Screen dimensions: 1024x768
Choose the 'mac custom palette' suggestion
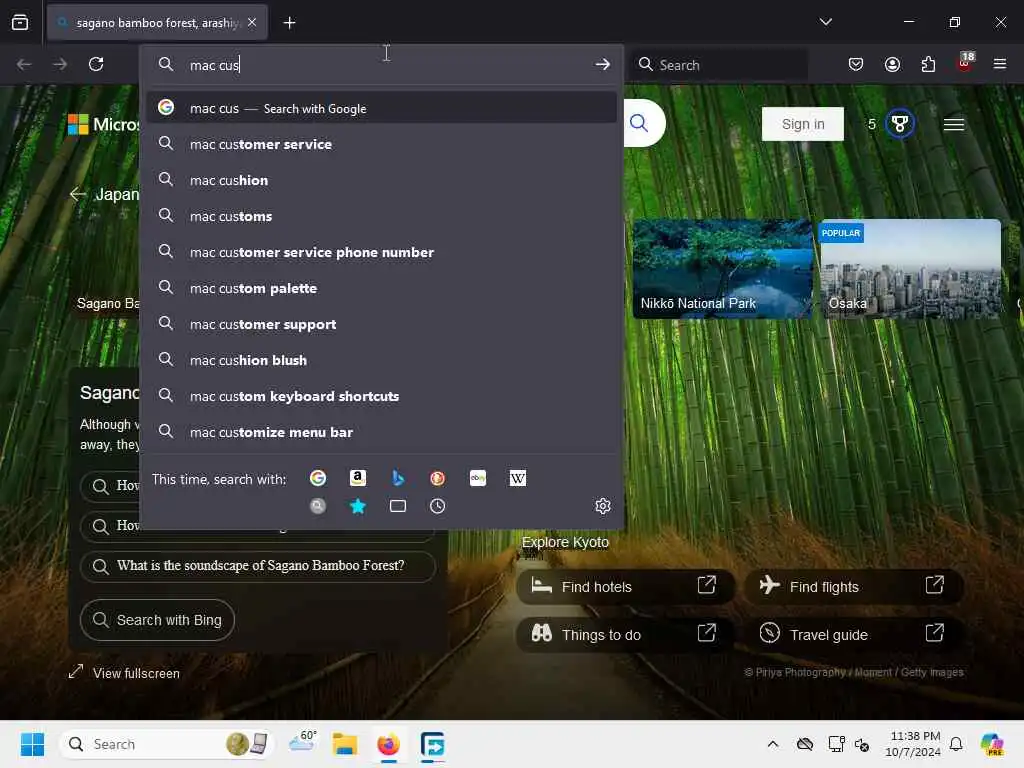pyautogui.click(x=381, y=288)
